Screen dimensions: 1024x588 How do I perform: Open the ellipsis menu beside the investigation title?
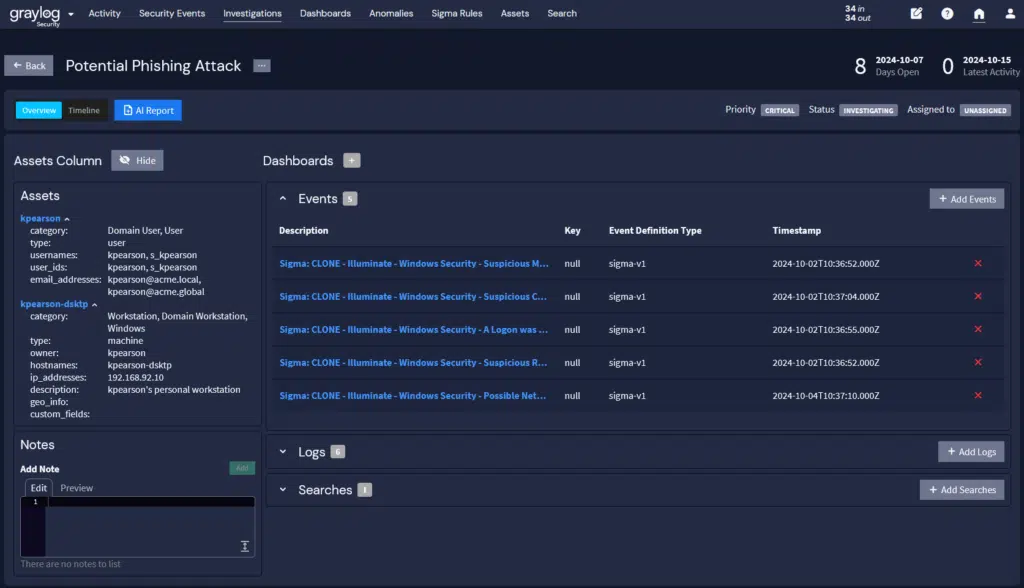(262, 66)
